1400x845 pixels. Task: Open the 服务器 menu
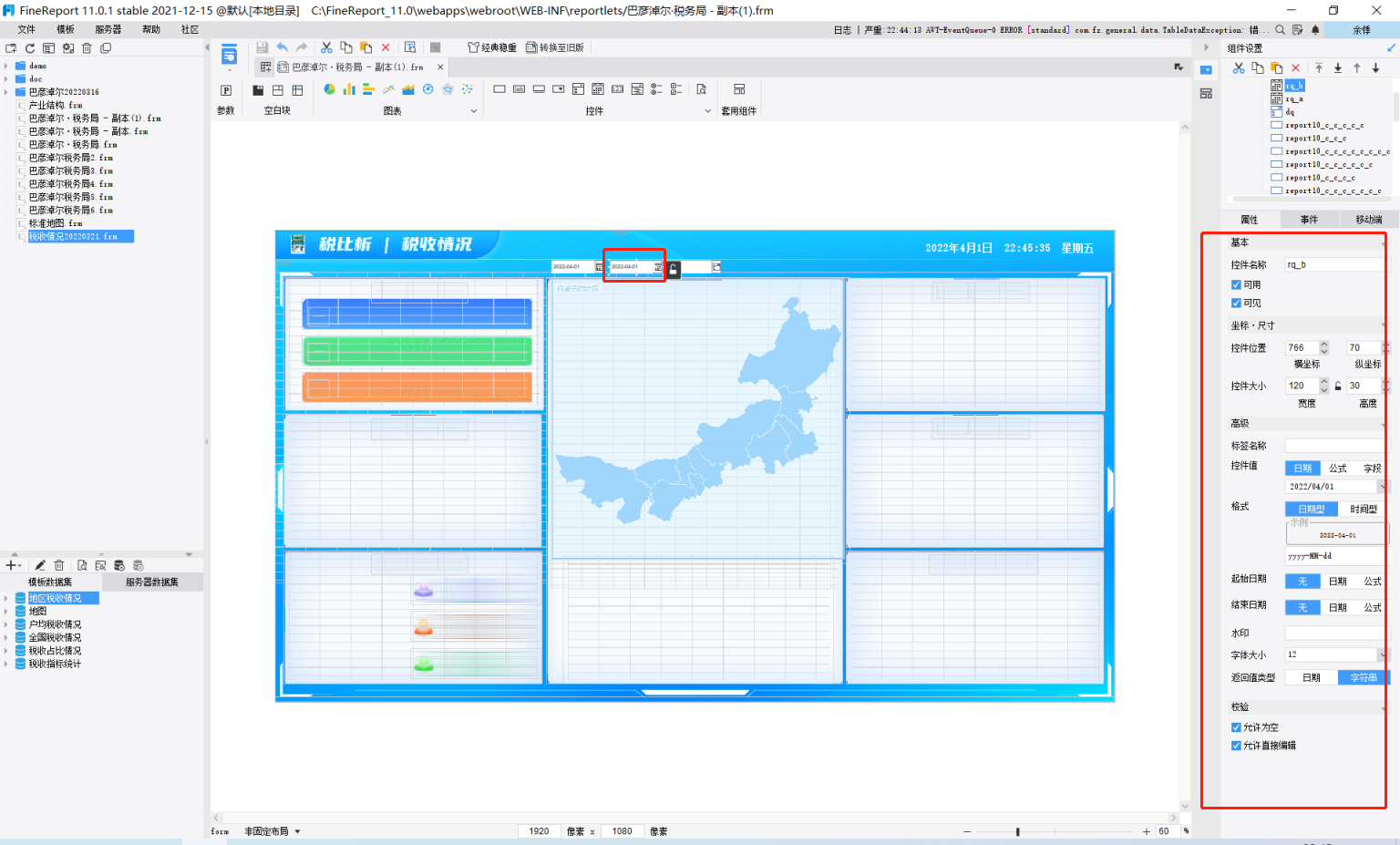108,30
